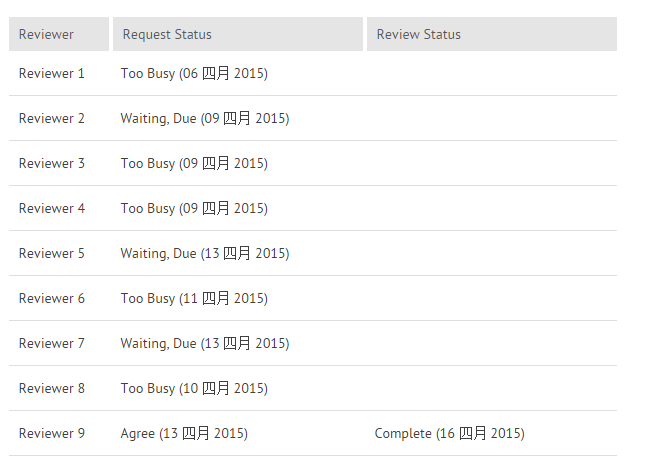Select the Reviewer 6 row label
This screenshot has height=461, width=647.
point(52,298)
